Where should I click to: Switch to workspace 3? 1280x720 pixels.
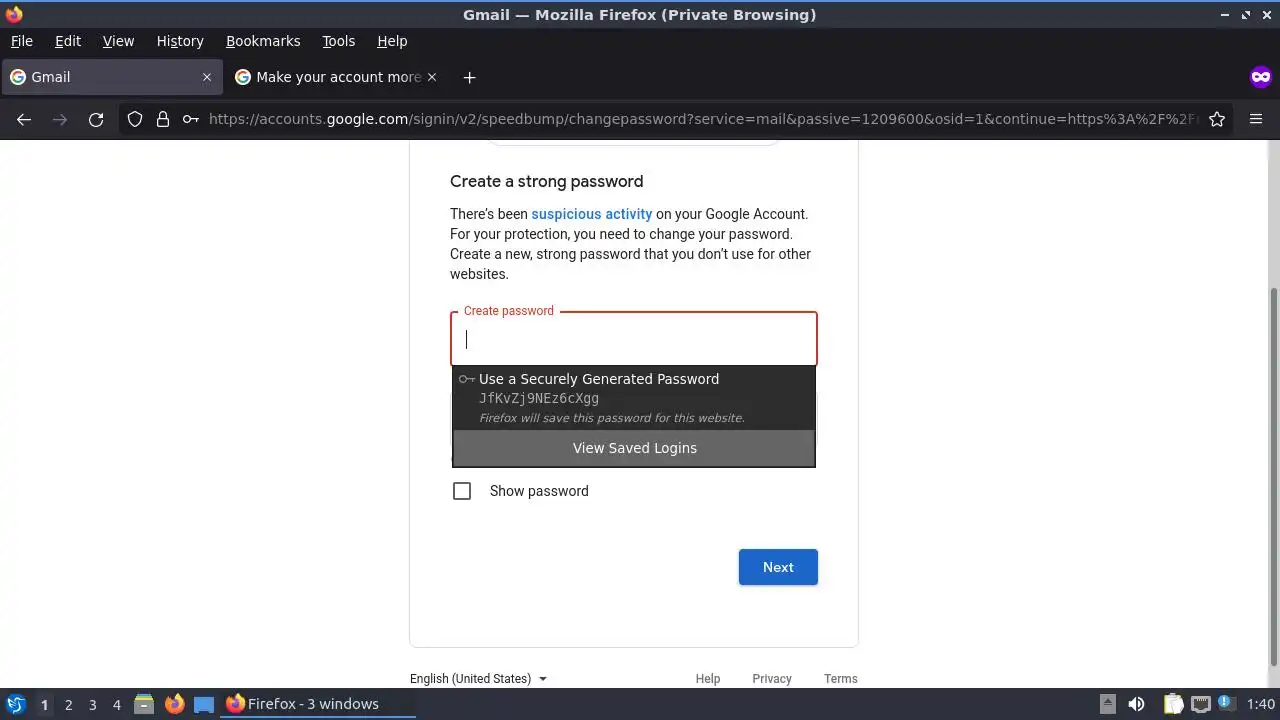point(92,704)
